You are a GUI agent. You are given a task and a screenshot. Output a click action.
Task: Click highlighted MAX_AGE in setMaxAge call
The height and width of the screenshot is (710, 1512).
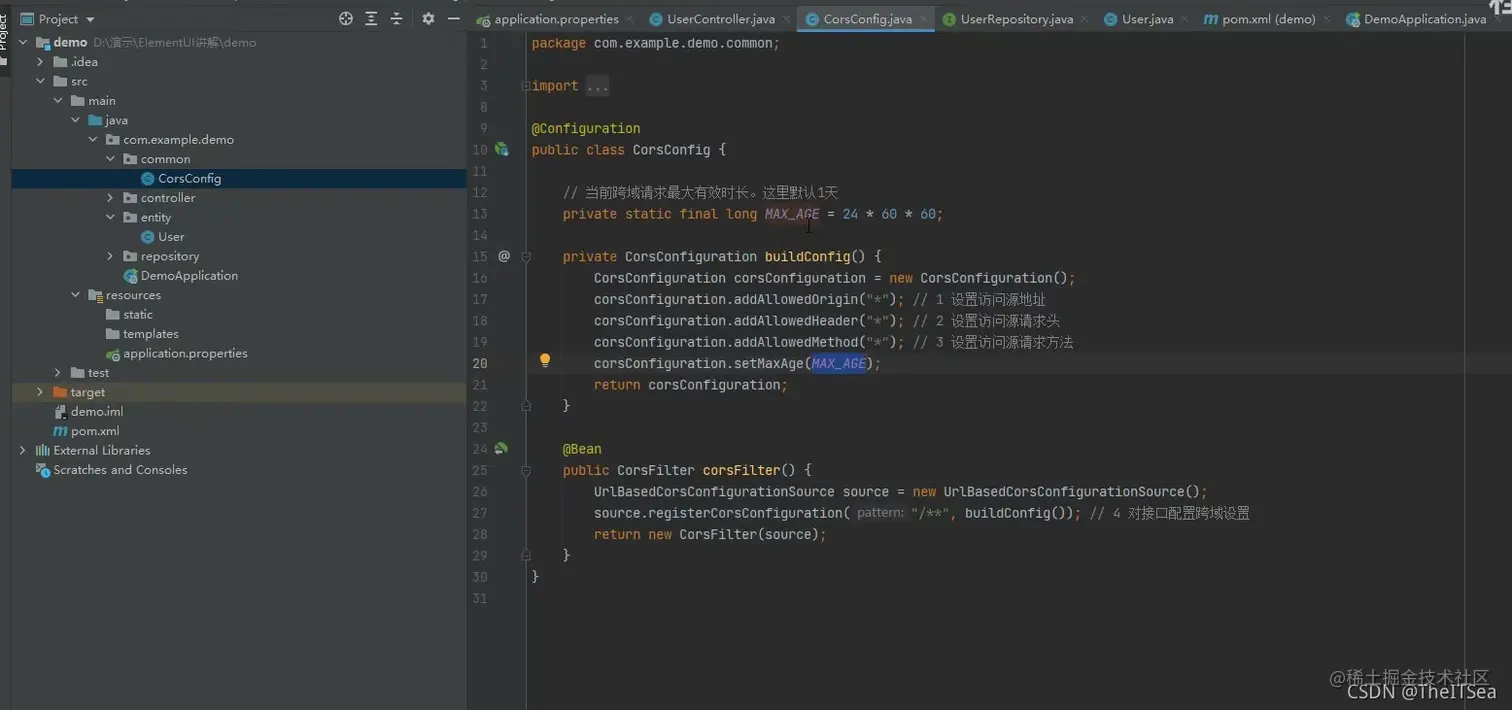tap(838, 363)
